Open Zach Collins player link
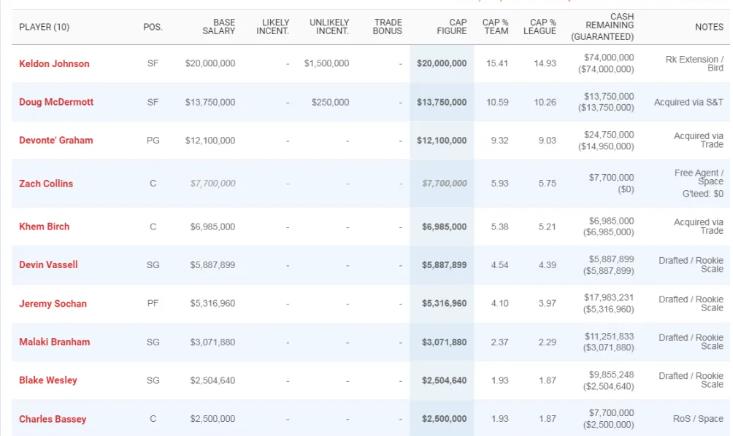 click(x=46, y=183)
